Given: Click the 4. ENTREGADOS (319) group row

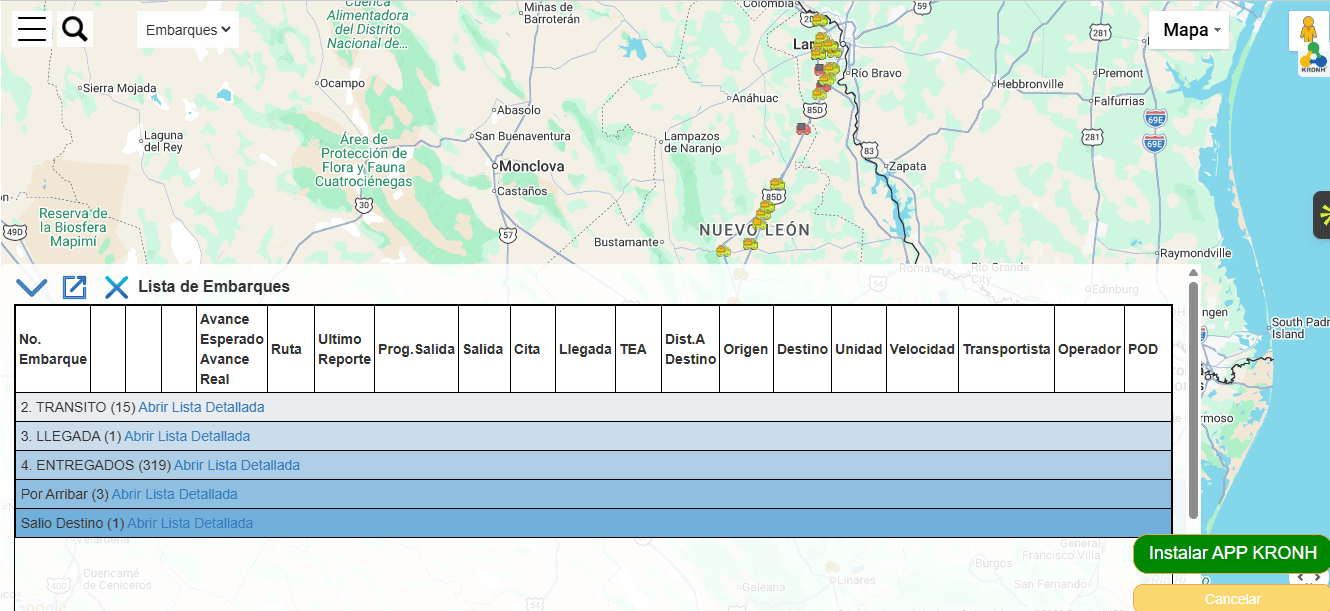Looking at the screenshot, I should (593, 465).
